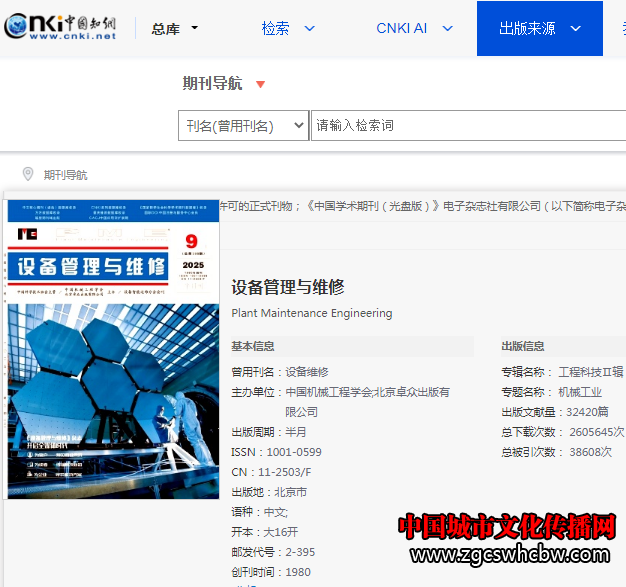Expand the 总库 dropdown arrow

(x=195, y=29)
